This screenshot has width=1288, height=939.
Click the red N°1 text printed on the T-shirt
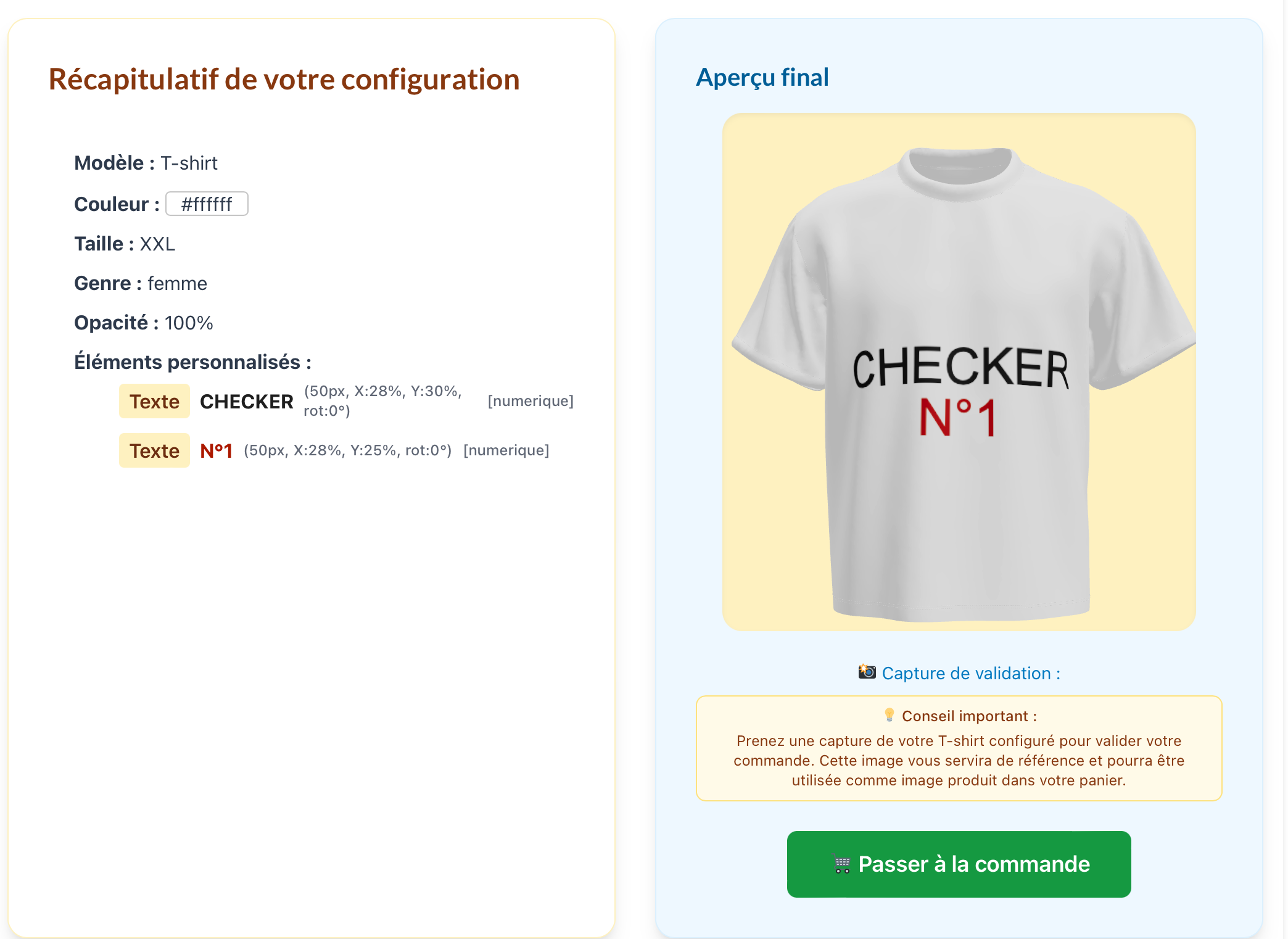click(957, 418)
